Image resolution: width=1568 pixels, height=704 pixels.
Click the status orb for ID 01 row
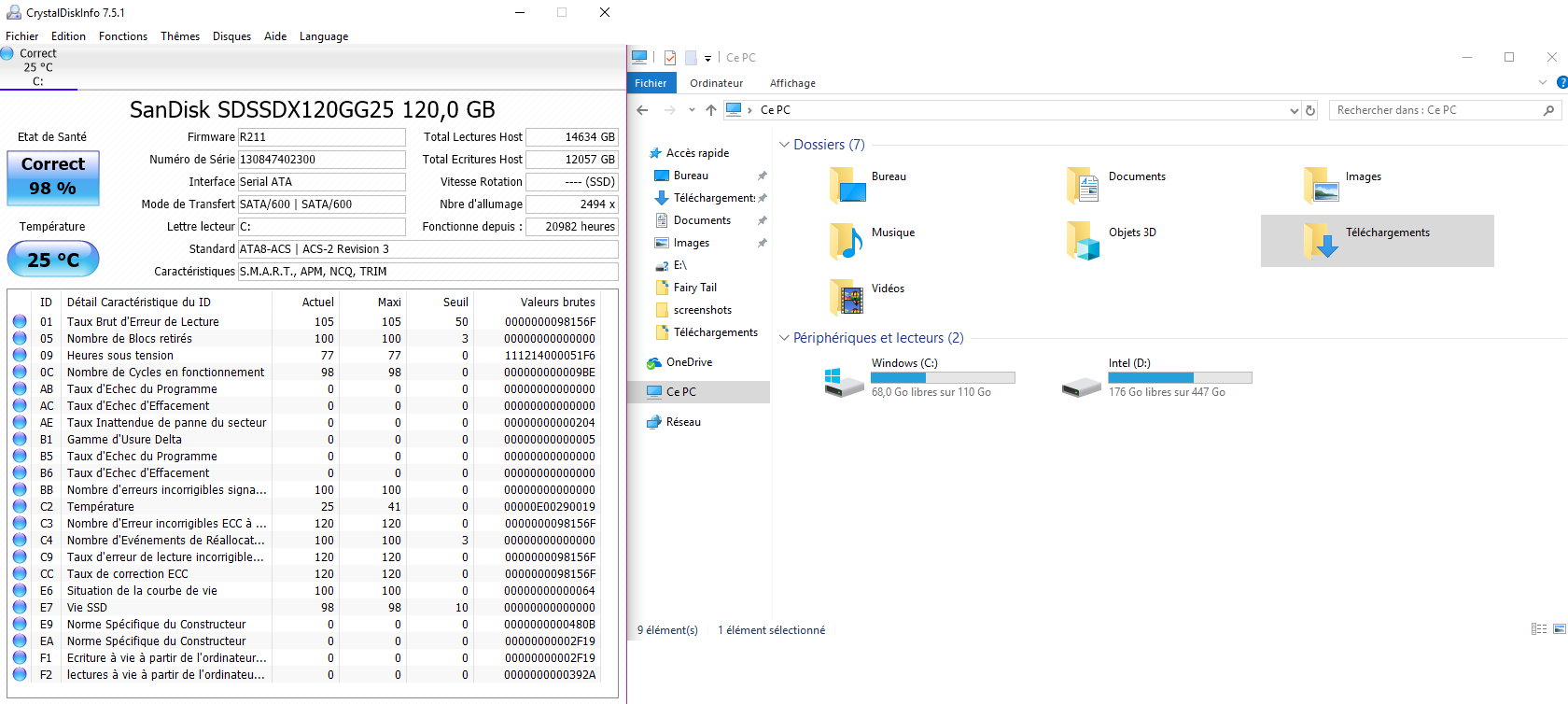coord(20,321)
